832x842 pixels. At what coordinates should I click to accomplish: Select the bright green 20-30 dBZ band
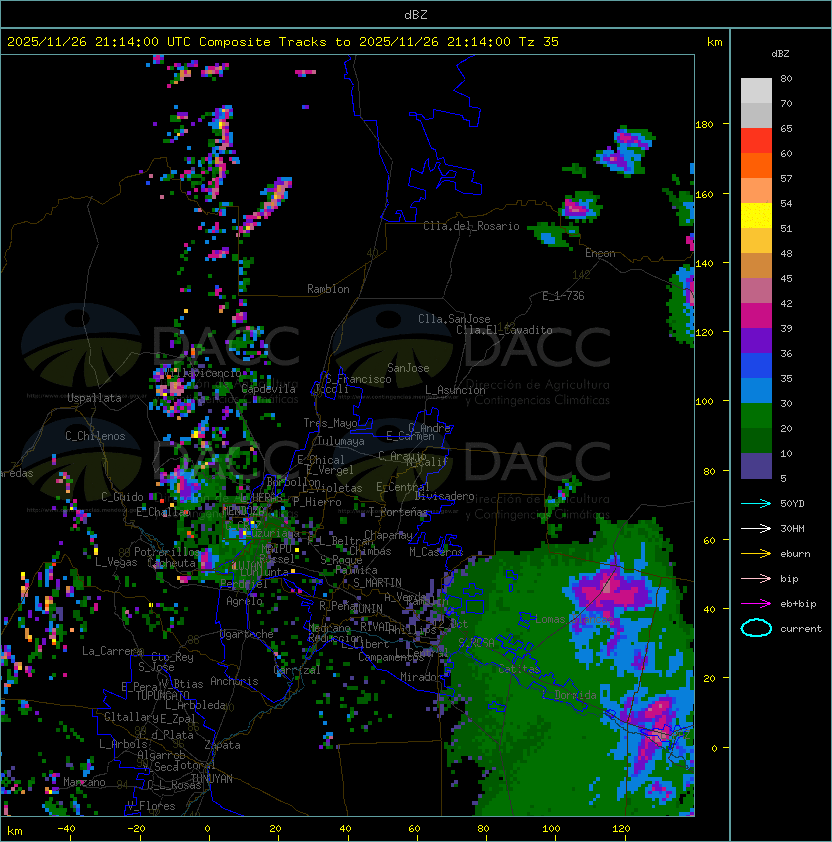[756, 416]
